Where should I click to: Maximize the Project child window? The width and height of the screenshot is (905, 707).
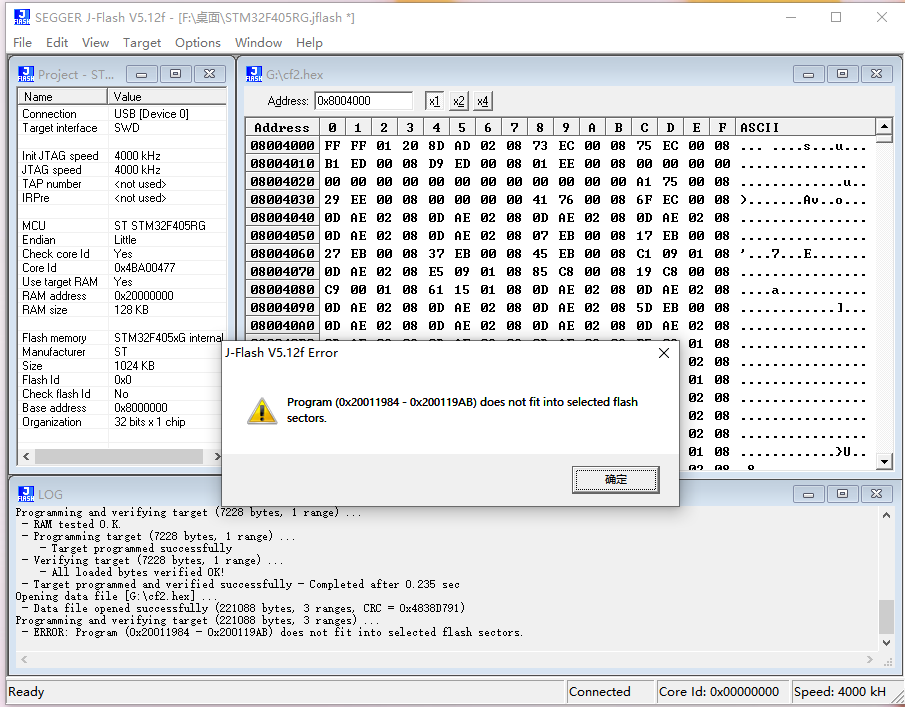tap(175, 74)
